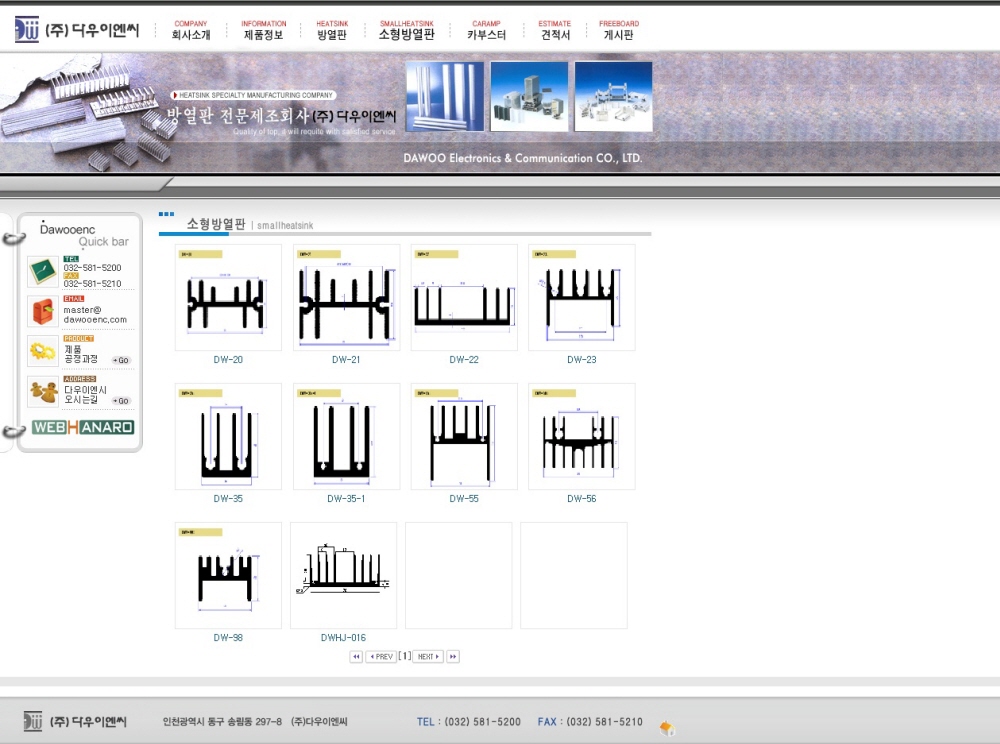The height and width of the screenshot is (744, 1000).
Task: Open the HEATSINK 방열판 menu
Action: (x=332, y=30)
